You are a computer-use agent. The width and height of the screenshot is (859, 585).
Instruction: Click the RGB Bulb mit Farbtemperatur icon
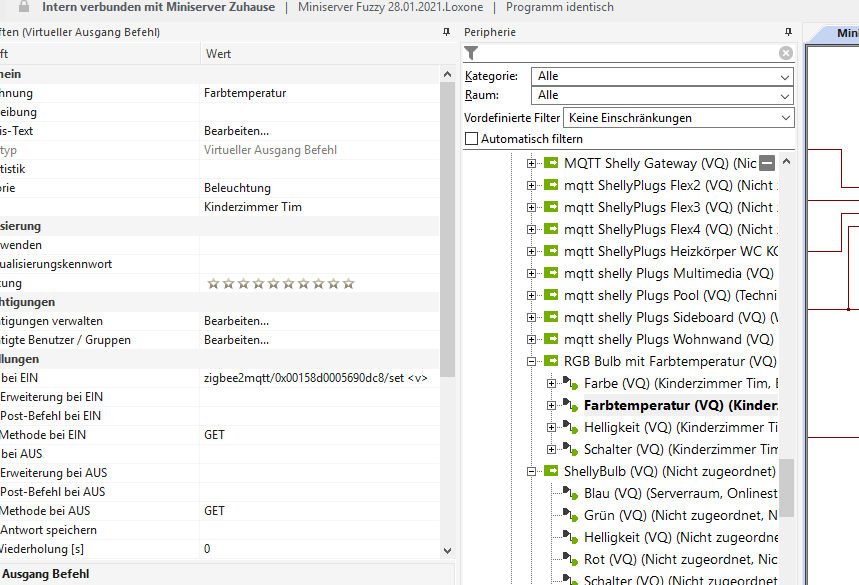coord(550,361)
